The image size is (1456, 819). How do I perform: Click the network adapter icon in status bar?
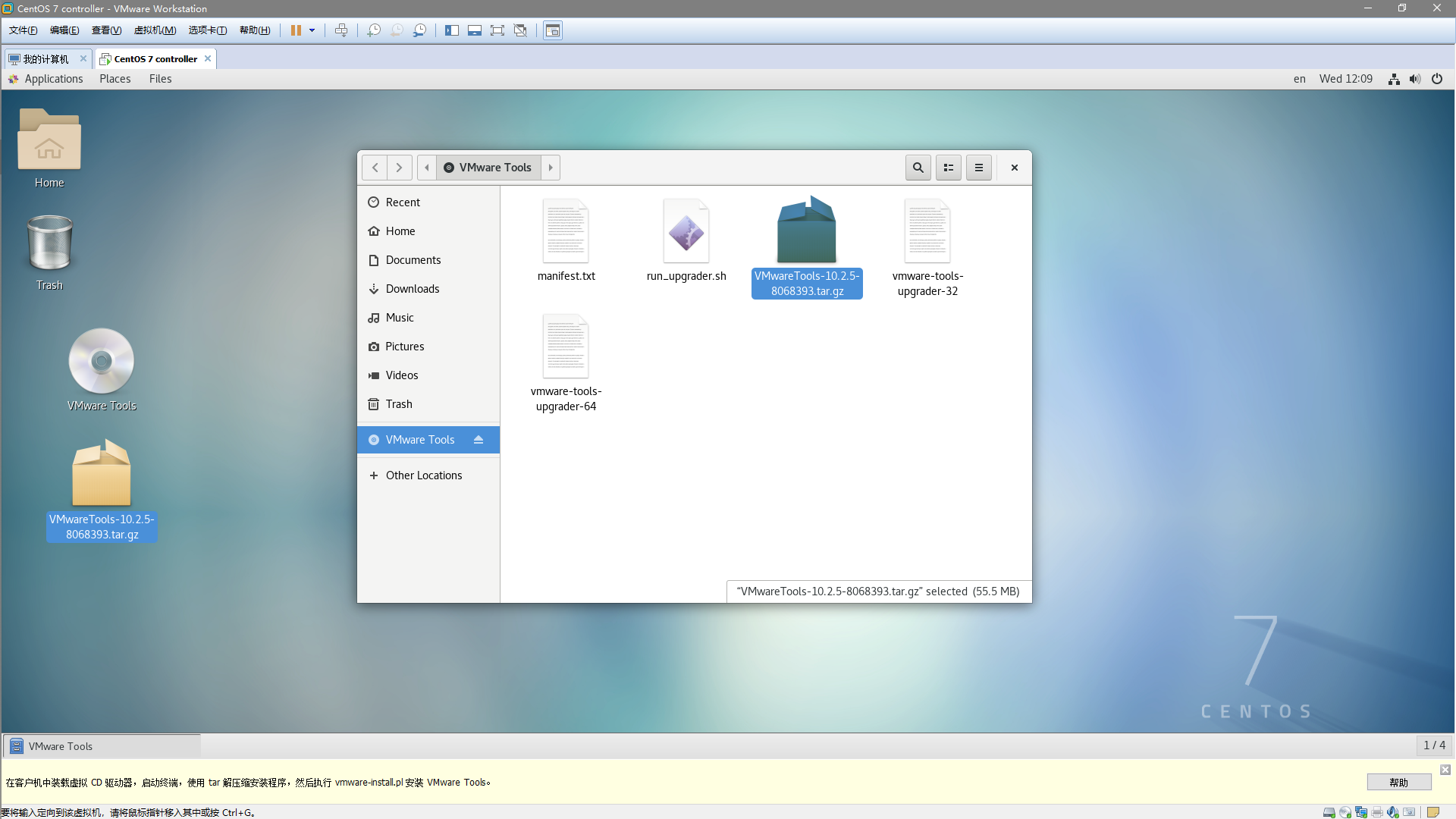click(1361, 811)
